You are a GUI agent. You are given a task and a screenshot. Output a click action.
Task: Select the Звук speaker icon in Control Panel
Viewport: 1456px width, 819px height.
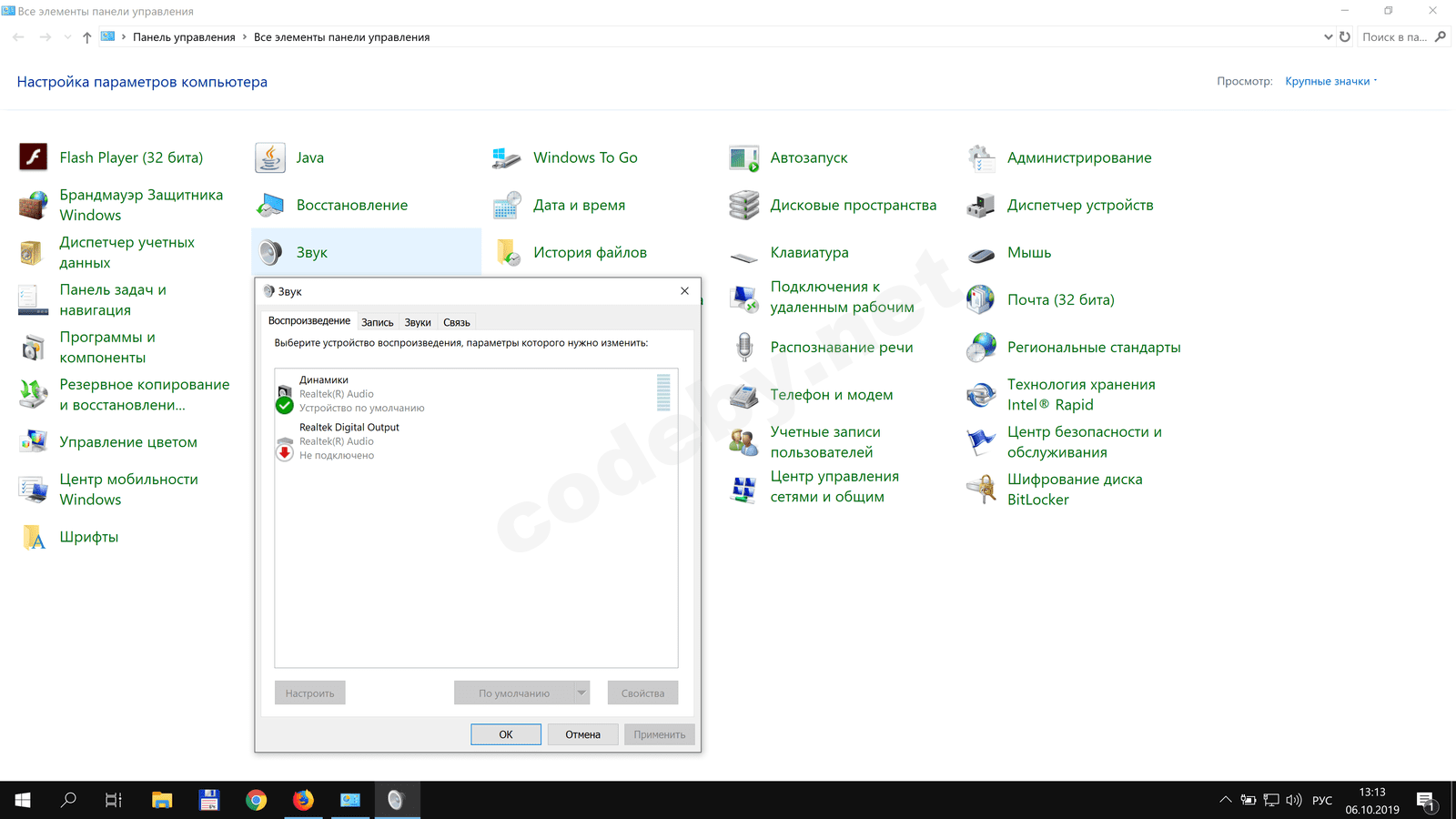click(270, 252)
